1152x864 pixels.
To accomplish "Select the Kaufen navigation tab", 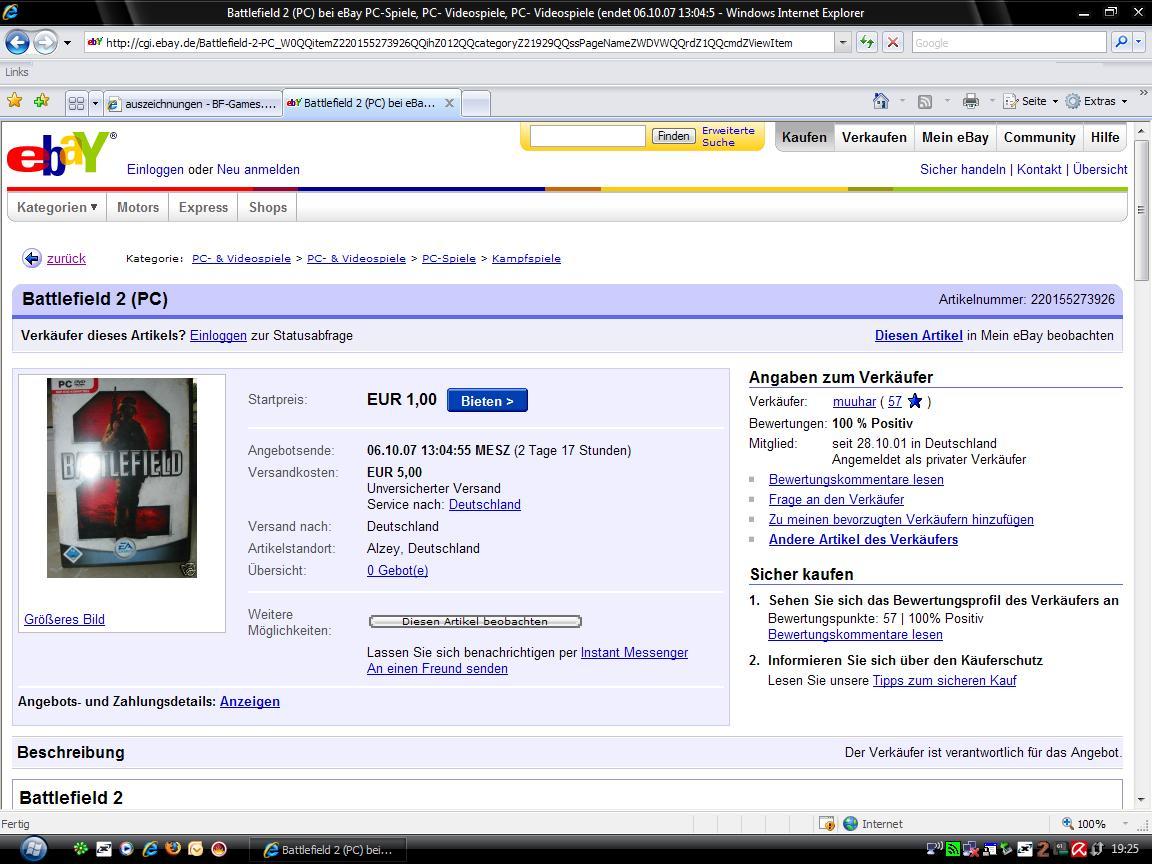I will click(804, 137).
